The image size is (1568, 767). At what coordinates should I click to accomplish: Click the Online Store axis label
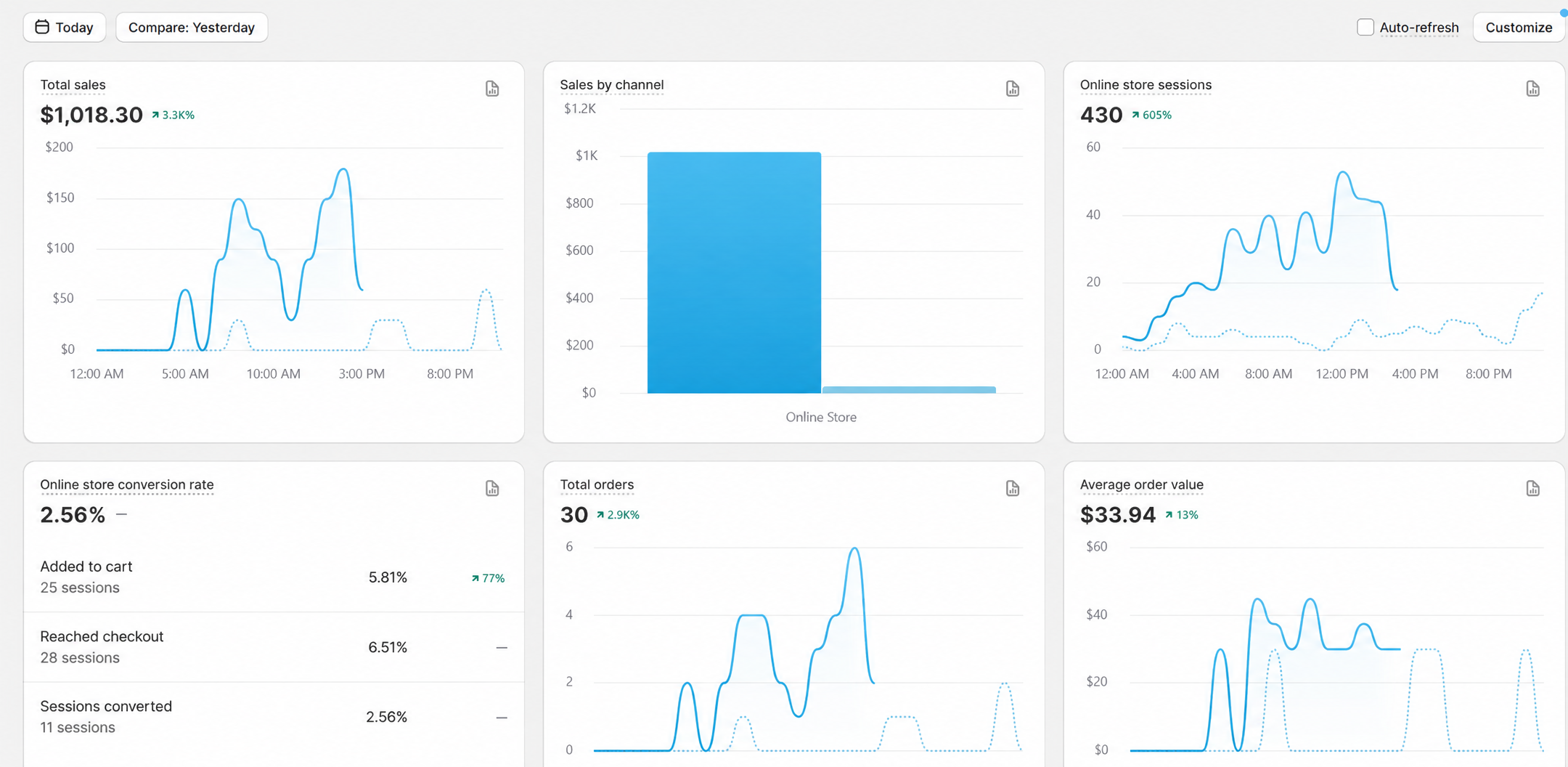[x=821, y=417]
